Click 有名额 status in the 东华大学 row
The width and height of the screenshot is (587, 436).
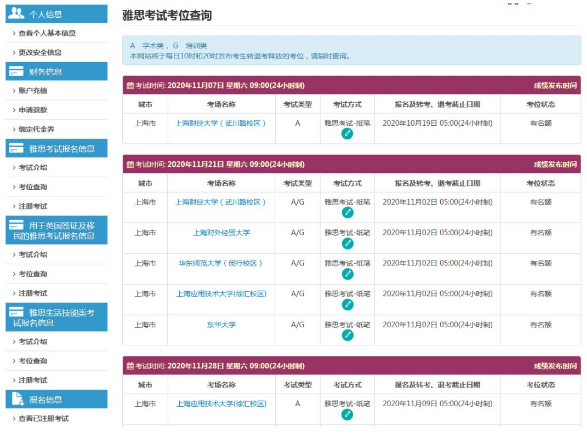pyautogui.click(x=541, y=325)
